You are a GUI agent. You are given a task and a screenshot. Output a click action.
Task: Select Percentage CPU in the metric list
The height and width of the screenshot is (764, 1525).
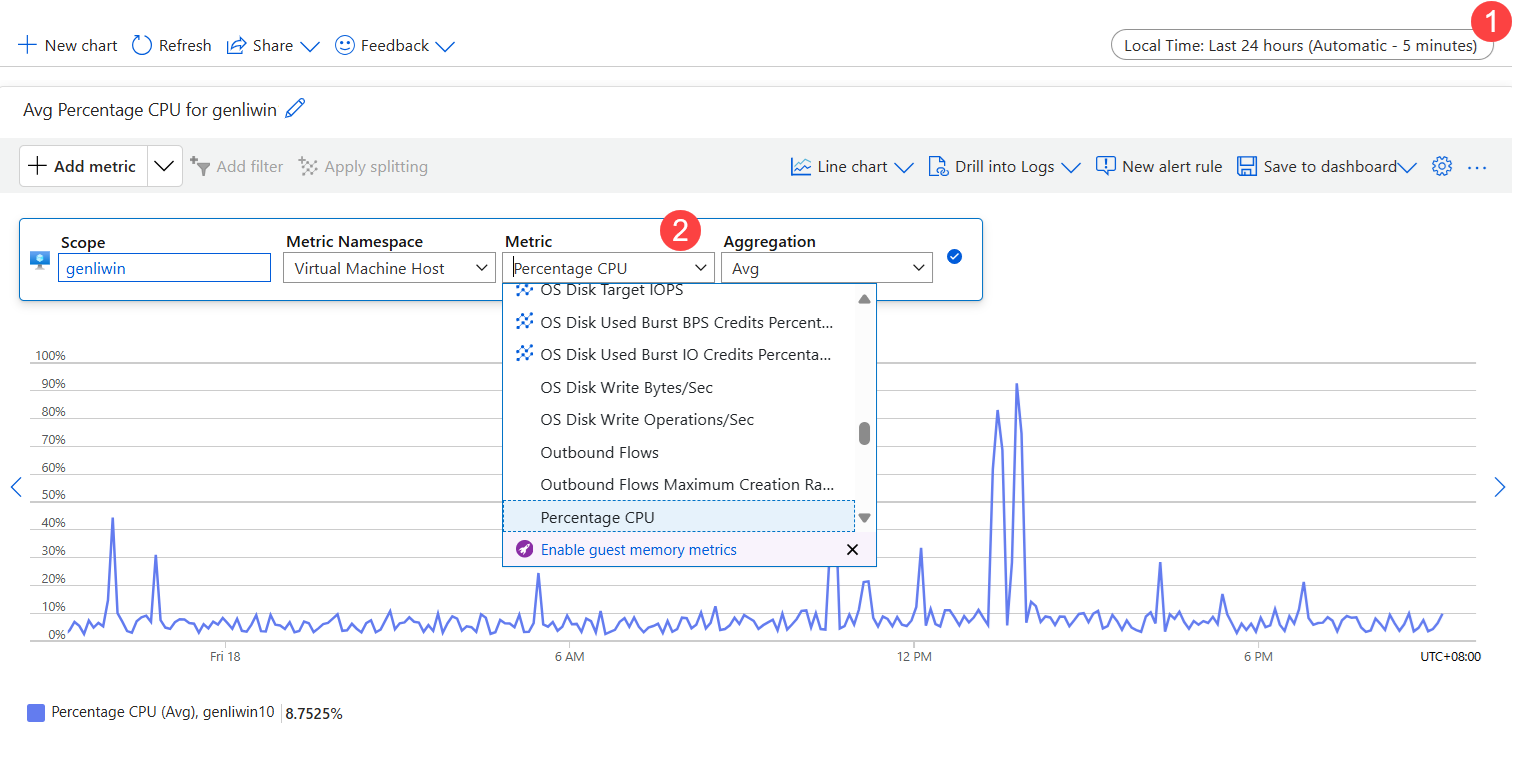[x=597, y=517]
